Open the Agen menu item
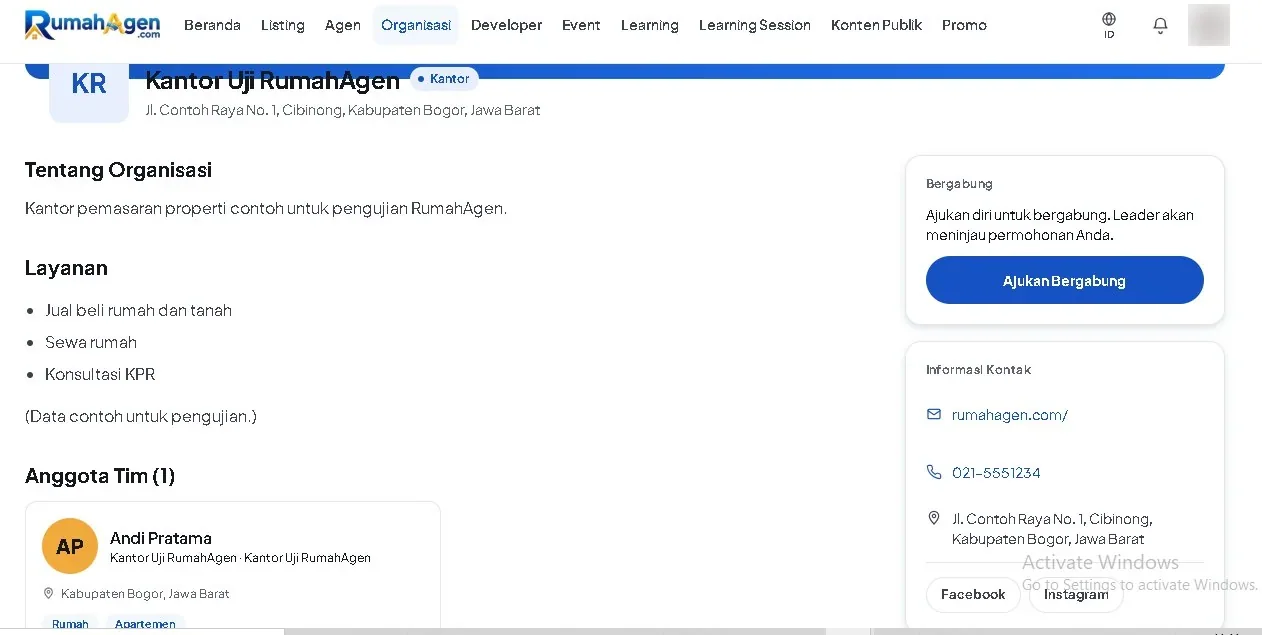1262x635 pixels. point(343,25)
